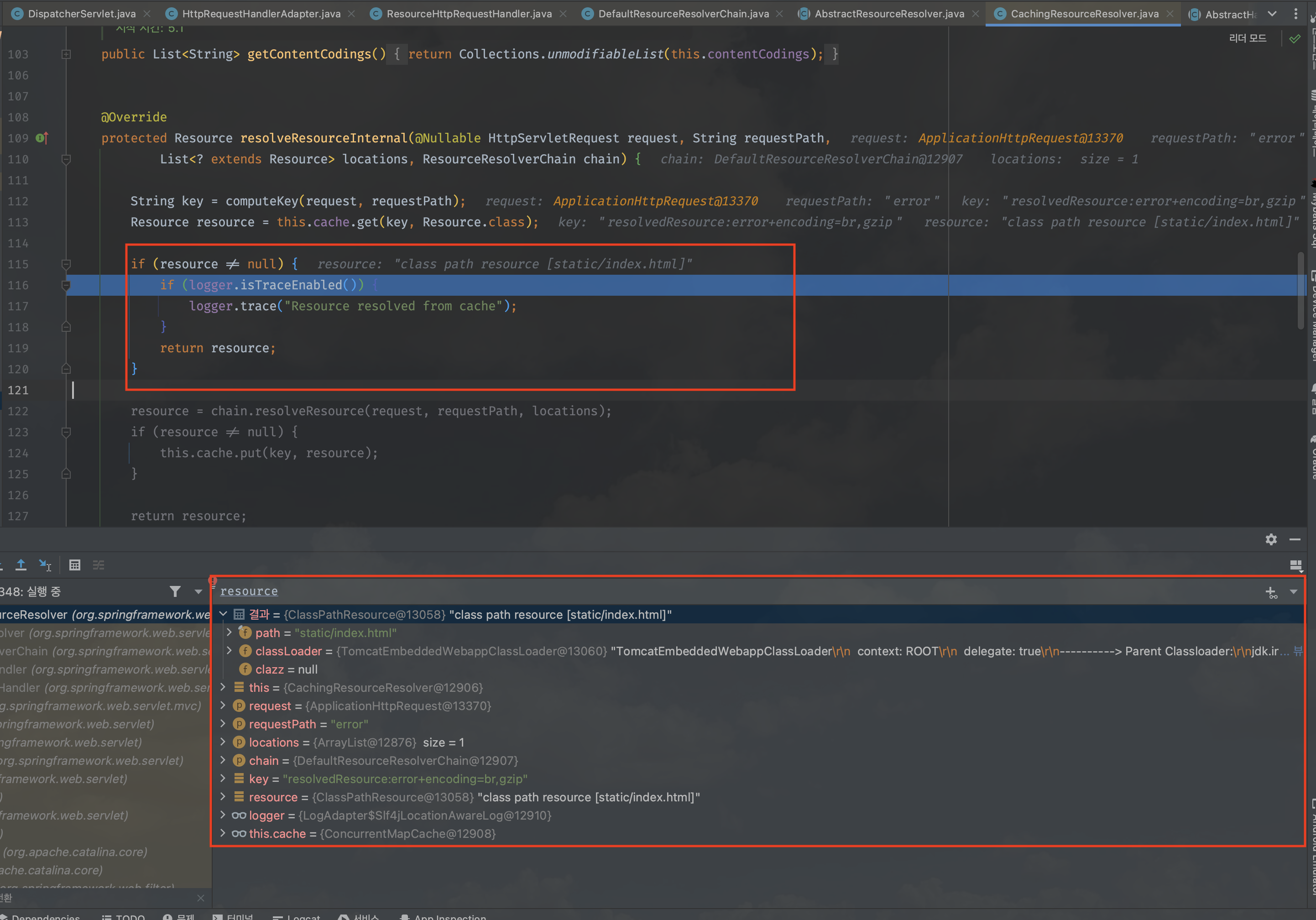This screenshot has width=1316, height=920.
Task: Click the frames filter funnel icon
Action: tap(175, 591)
